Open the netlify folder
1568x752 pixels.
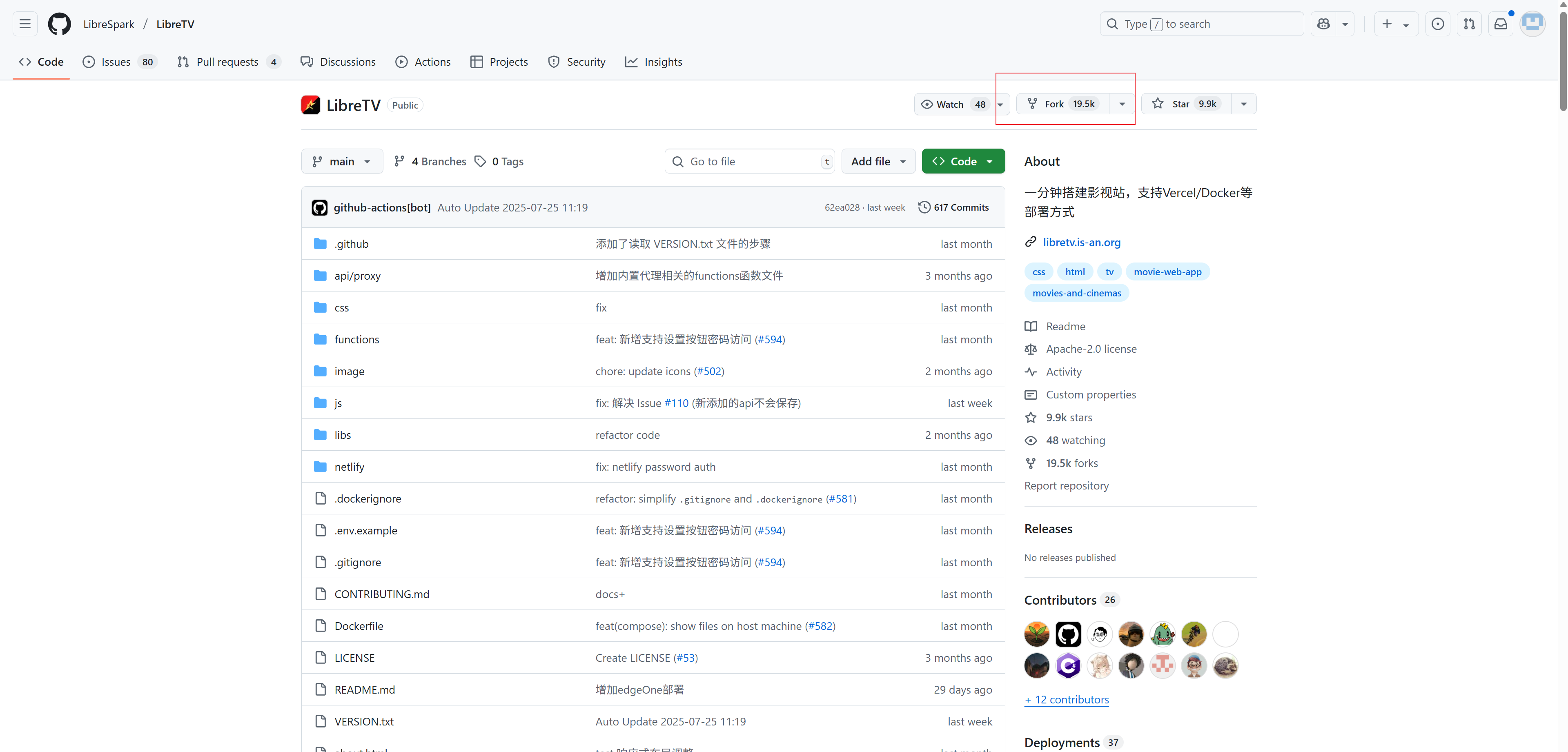coord(350,467)
